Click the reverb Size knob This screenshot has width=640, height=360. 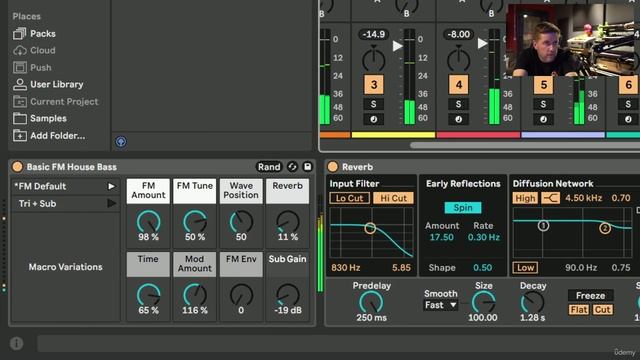click(483, 302)
